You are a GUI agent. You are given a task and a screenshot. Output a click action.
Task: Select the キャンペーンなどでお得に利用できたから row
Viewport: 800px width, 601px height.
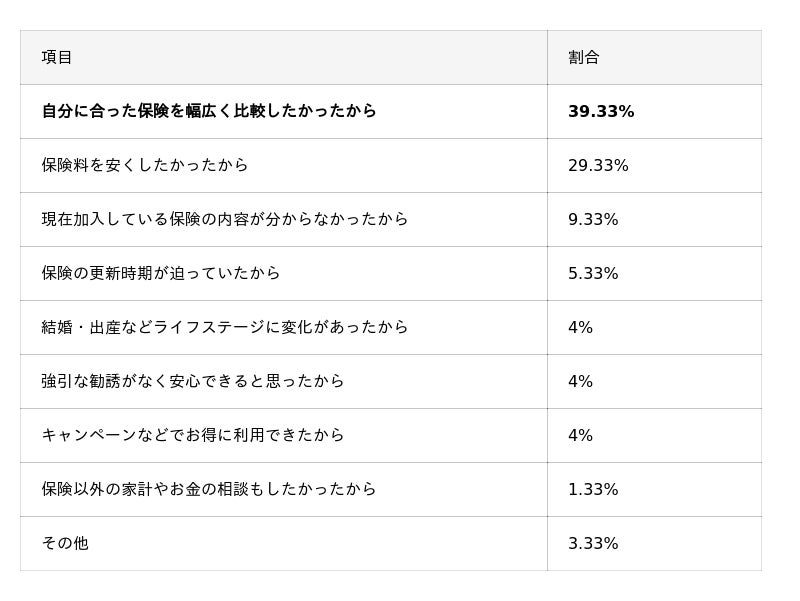(x=193, y=435)
